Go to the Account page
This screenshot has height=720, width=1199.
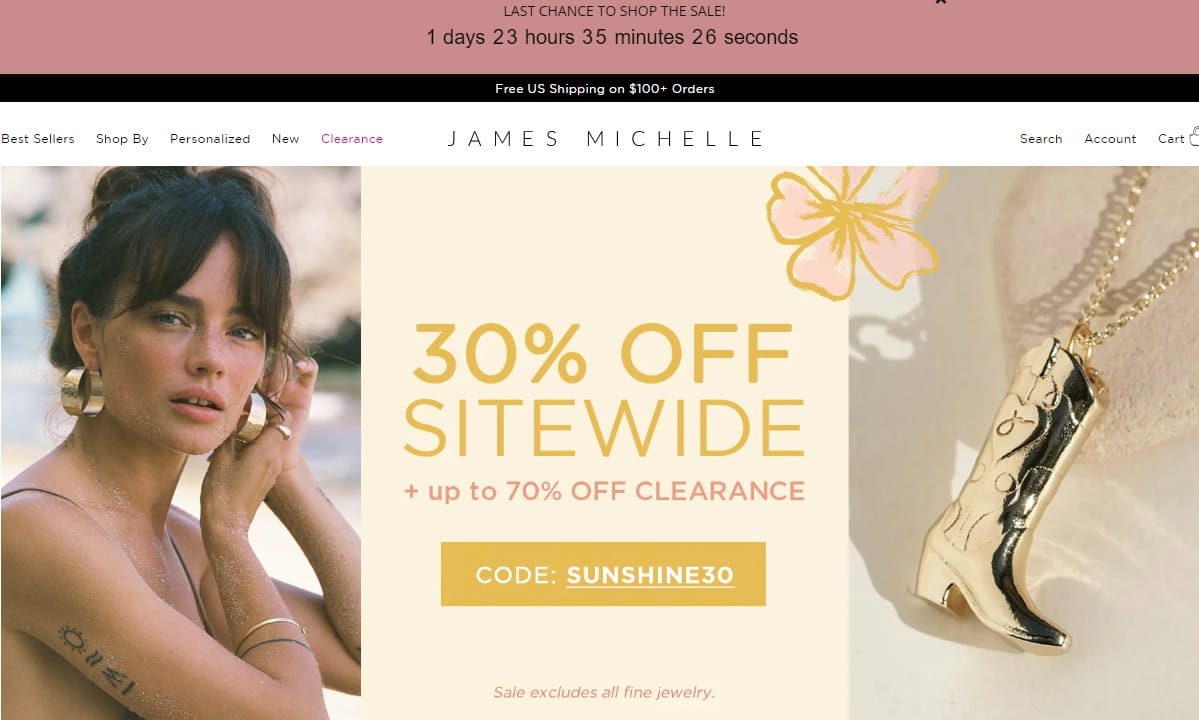pos(1110,139)
